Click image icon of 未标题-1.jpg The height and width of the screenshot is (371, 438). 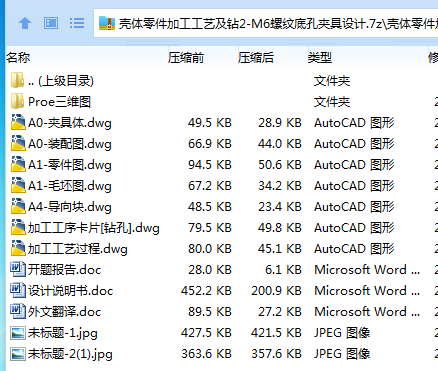pyautogui.click(x=18, y=333)
